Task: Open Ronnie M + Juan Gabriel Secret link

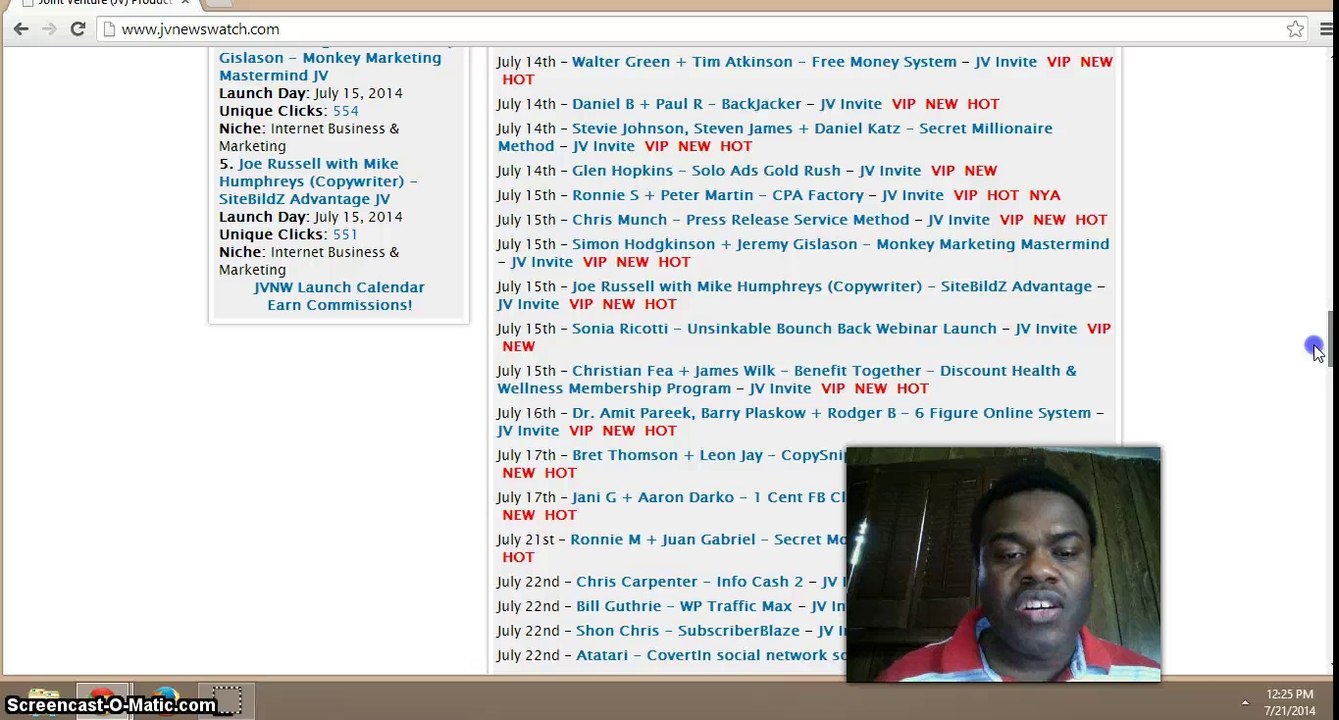Action: click(x=708, y=540)
